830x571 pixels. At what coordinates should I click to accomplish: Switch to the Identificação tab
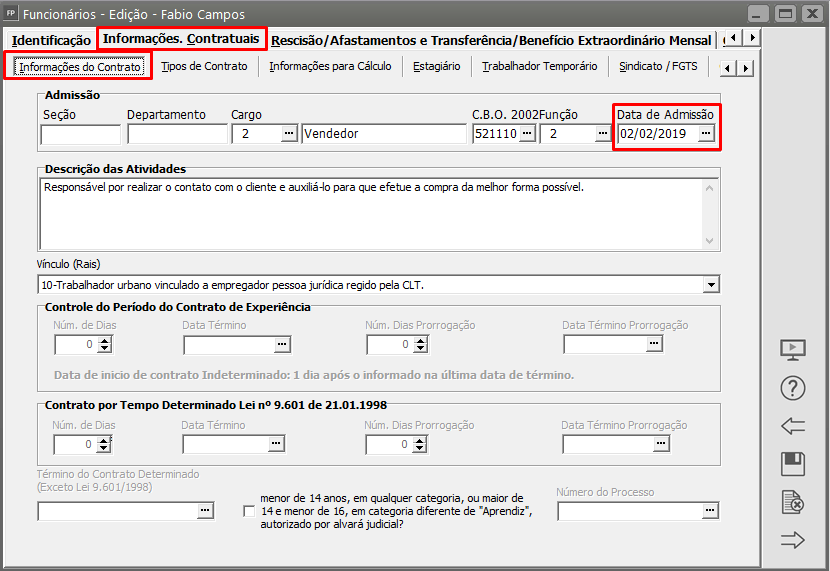pyautogui.click(x=51, y=40)
